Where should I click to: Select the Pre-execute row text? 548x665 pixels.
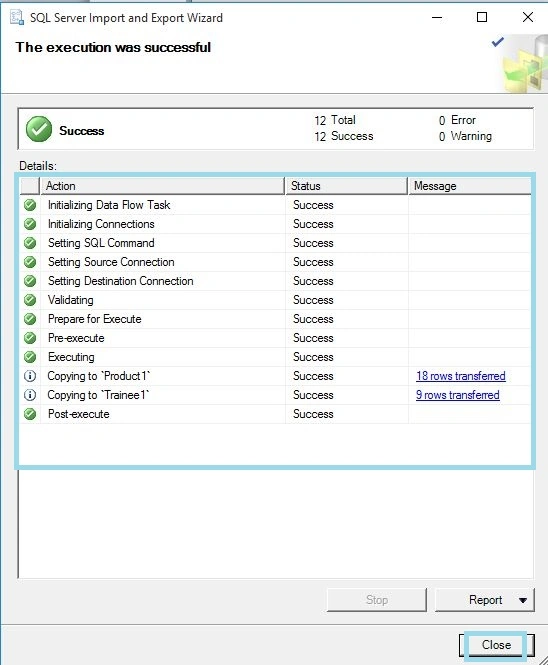pyautogui.click(x=76, y=338)
